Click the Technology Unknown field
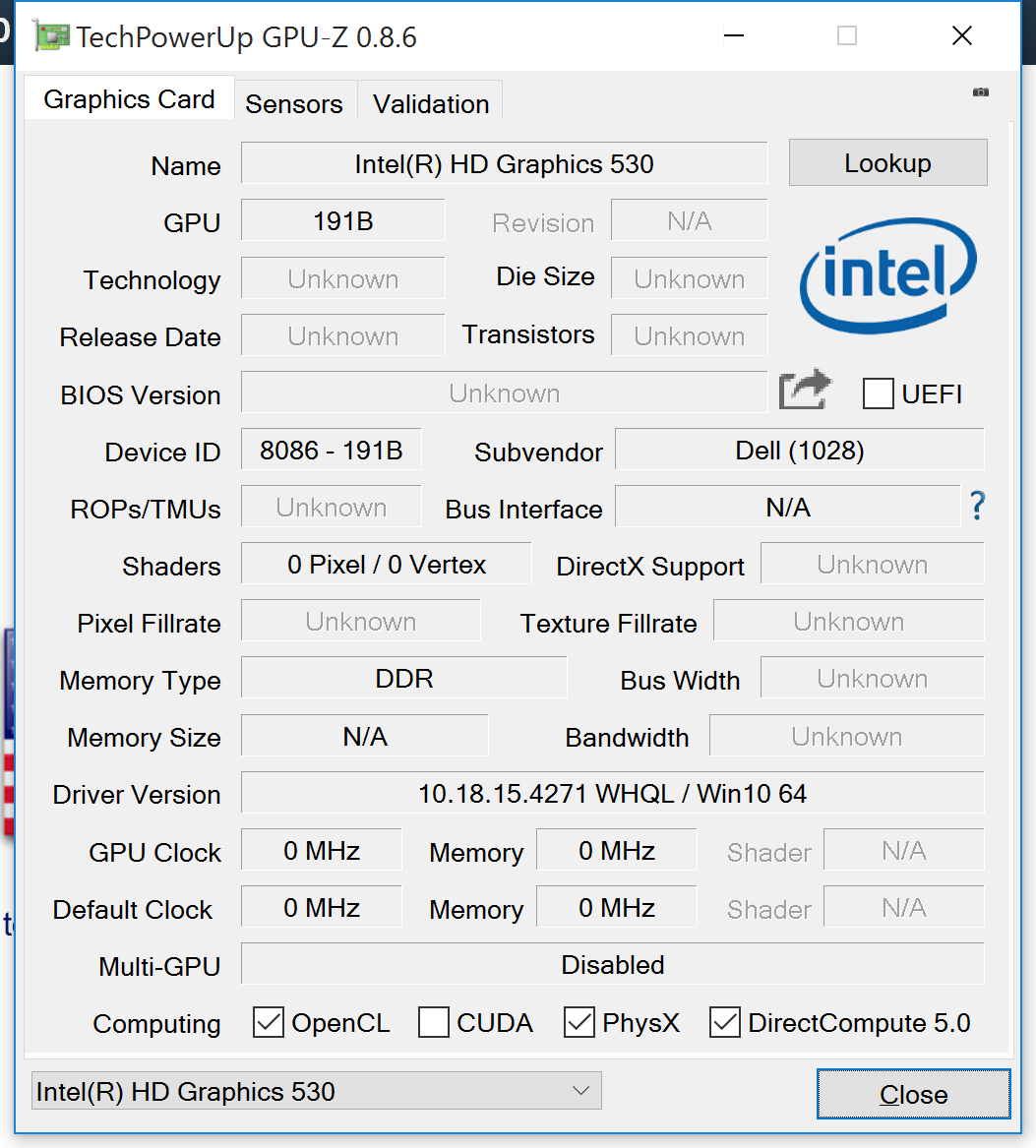 click(342, 278)
